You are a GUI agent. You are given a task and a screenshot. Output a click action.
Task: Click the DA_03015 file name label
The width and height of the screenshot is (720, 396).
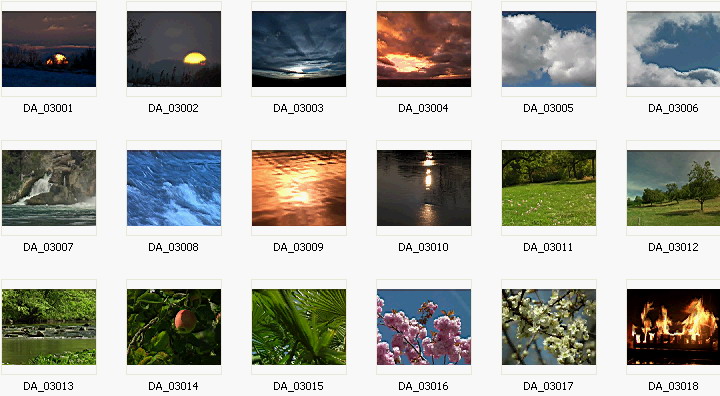pyautogui.click(x=298, y=386)
